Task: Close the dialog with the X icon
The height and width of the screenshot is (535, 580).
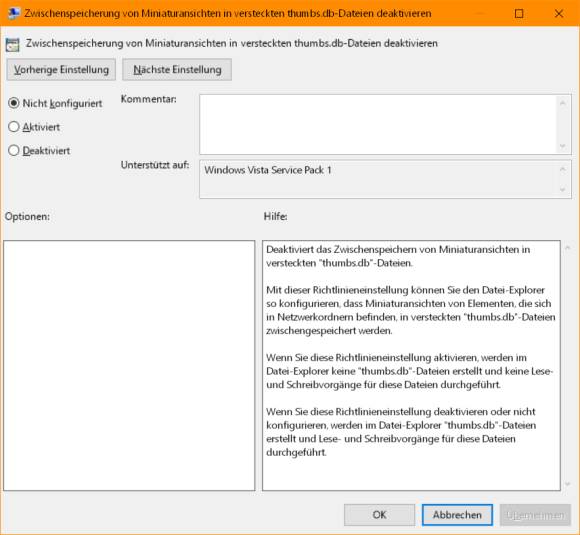Action: (x=559, y=14)
